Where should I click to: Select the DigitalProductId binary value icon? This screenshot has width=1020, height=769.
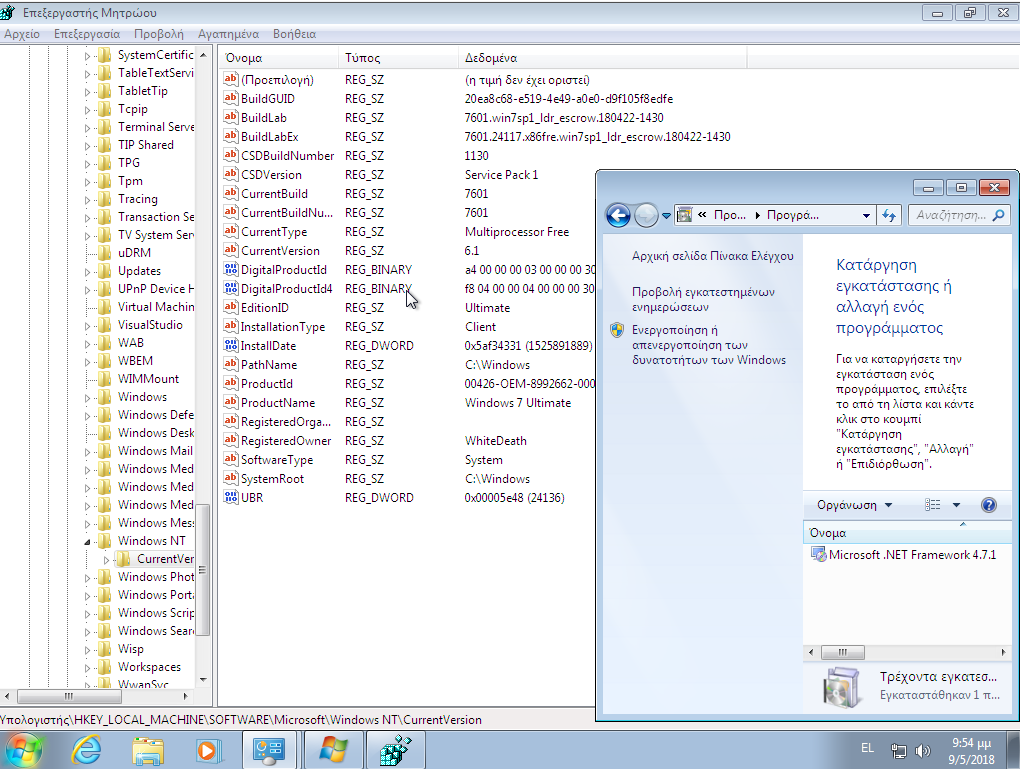pyautogui.click(x=230, y=269)
